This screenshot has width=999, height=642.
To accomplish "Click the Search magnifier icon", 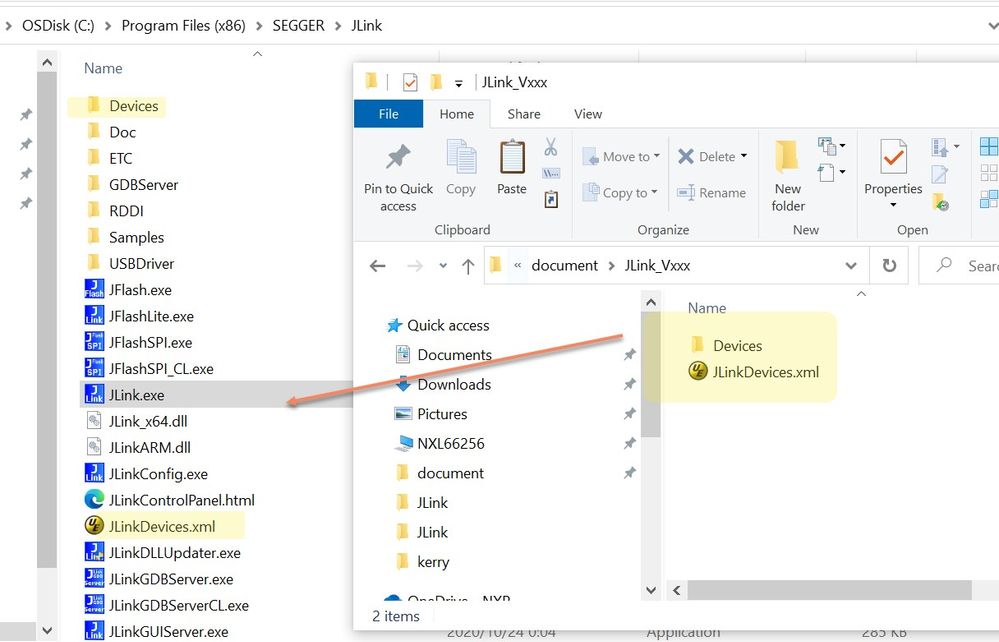I will [944, 264].
